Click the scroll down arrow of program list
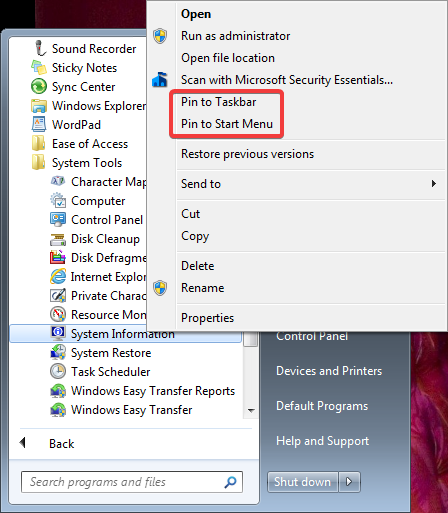This screenshot has width=448, height=513. click(251, 410)
